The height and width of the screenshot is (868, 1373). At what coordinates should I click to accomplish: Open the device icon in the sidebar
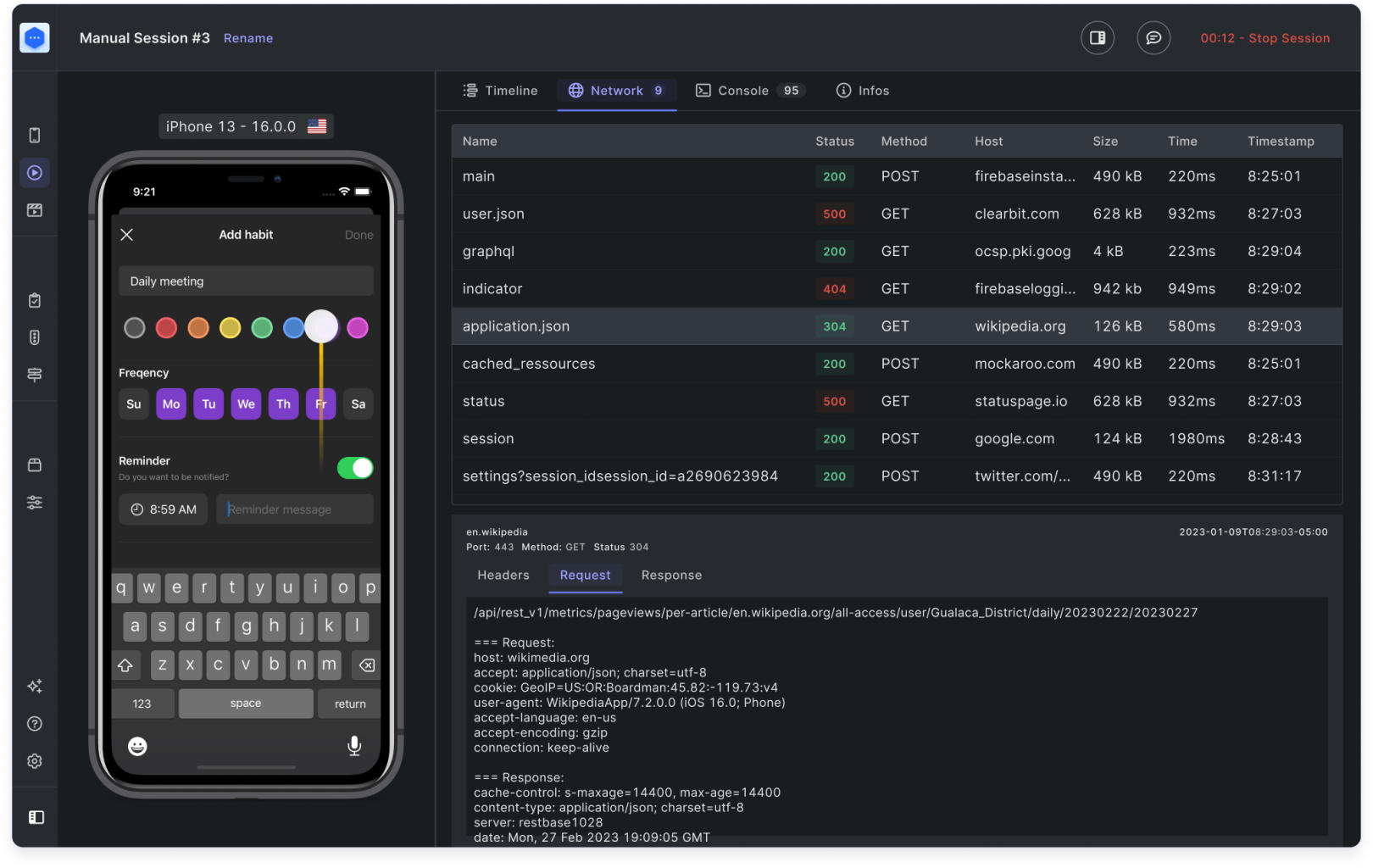(35, 136)
